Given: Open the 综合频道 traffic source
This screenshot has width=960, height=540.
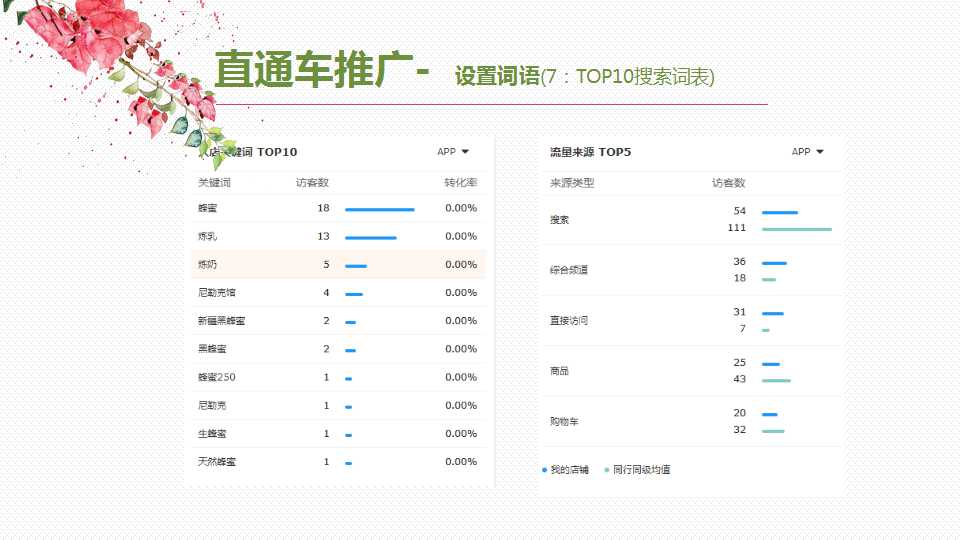Looking at the screenshot, I should pyautogui.click(x=568, y=270).
